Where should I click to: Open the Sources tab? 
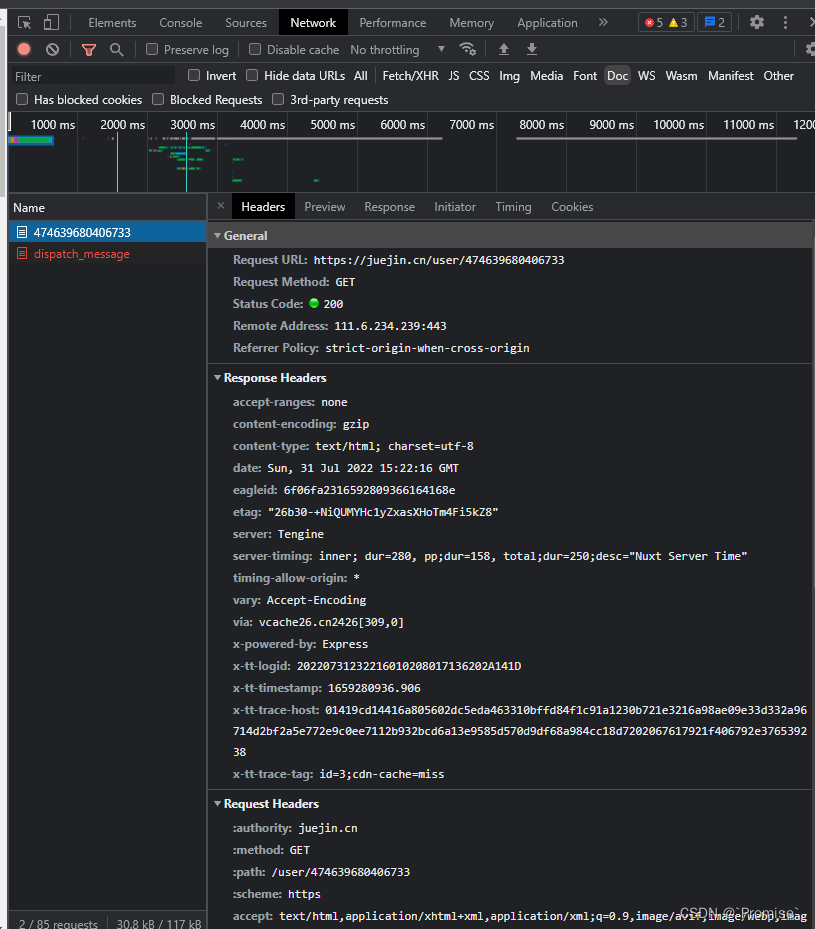(x=246, y=23)
